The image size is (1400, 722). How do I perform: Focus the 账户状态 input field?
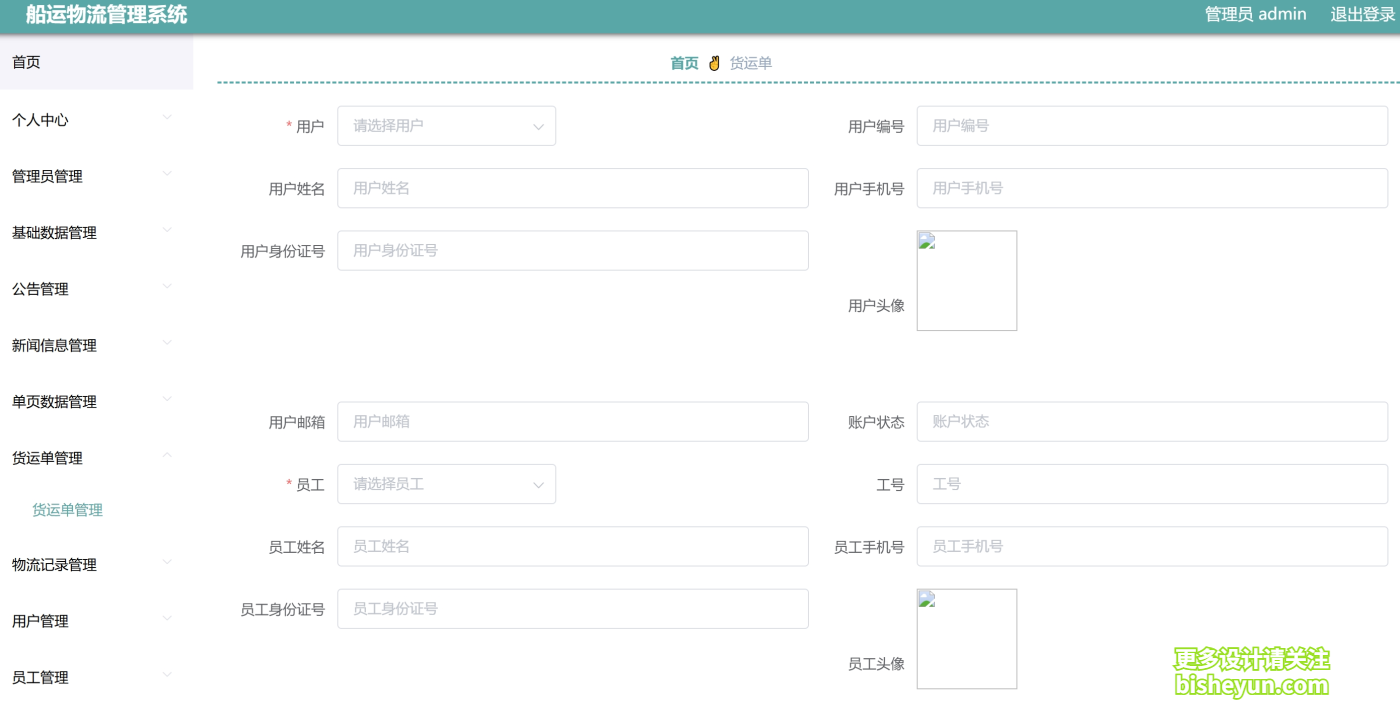point(1152,422)
